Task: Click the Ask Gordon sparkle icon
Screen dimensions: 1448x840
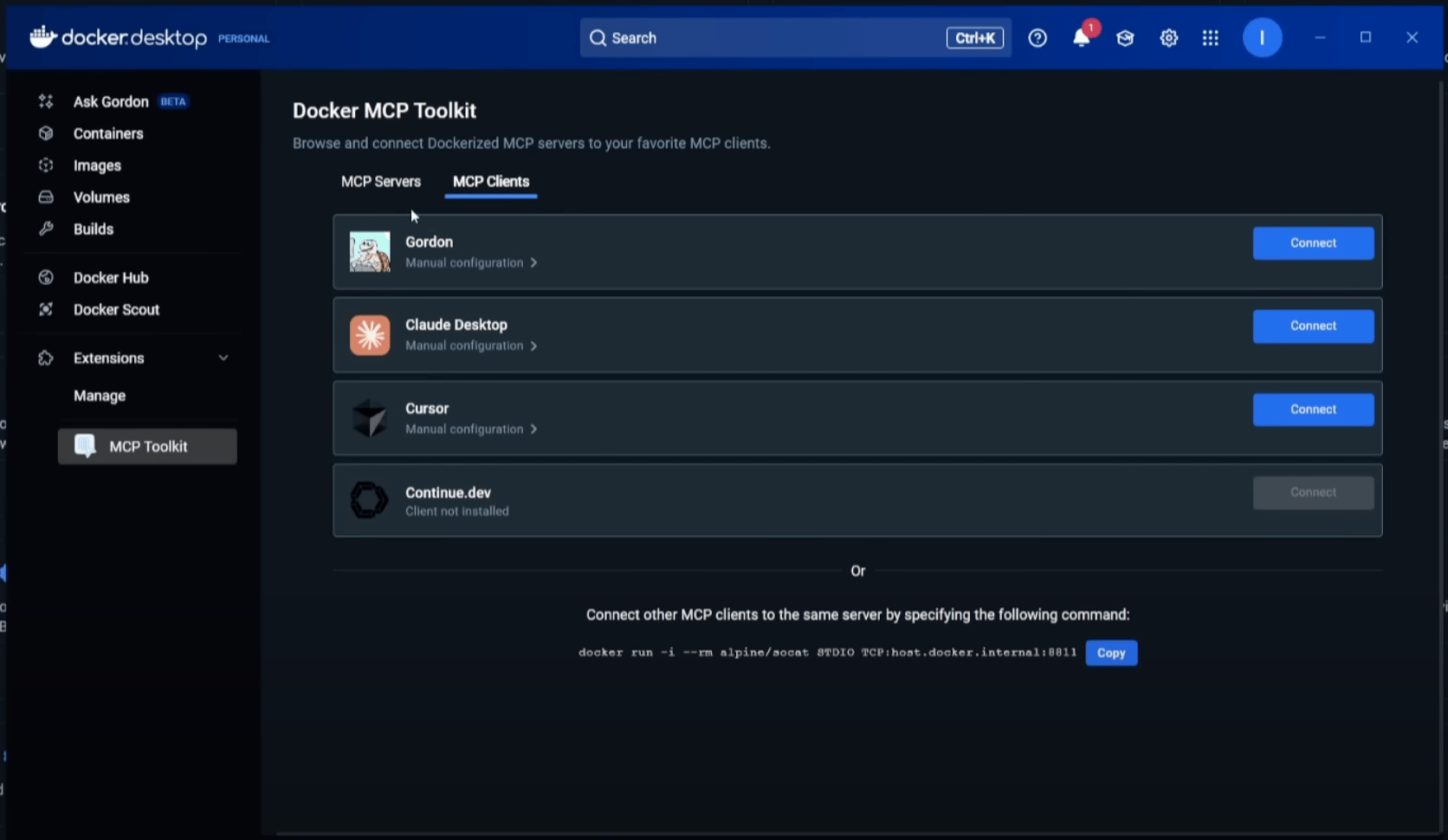Action: point(46,101)
